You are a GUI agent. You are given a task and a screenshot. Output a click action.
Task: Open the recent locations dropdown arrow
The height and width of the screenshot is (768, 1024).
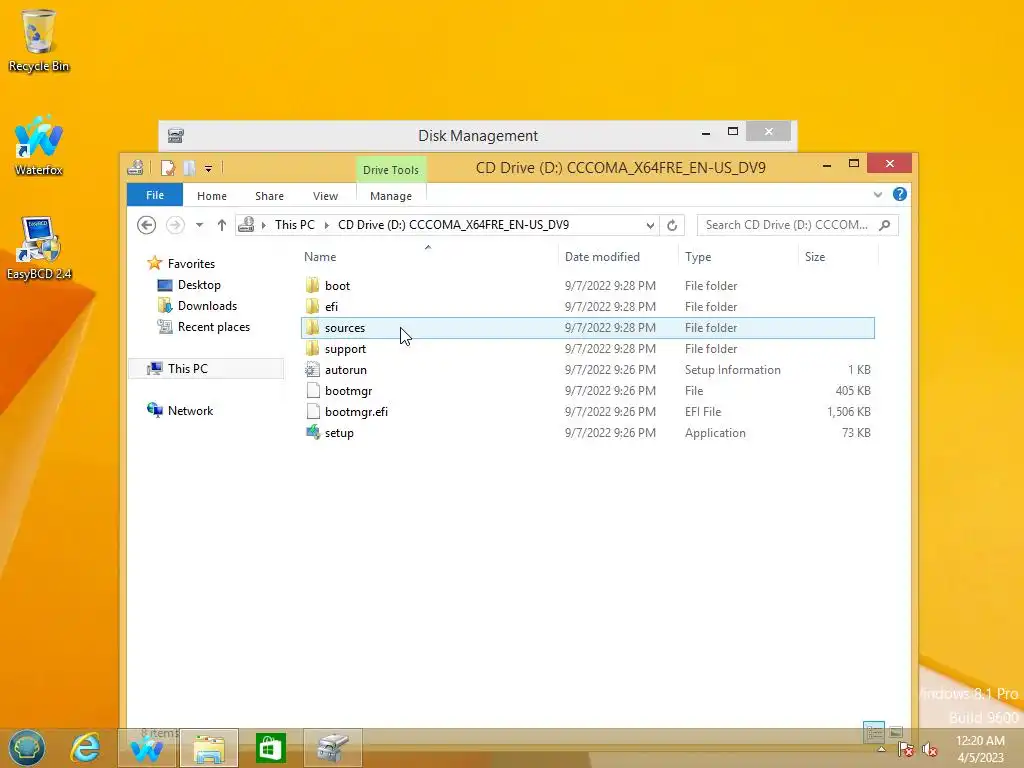pyautogui.click(x=199, y=225)
